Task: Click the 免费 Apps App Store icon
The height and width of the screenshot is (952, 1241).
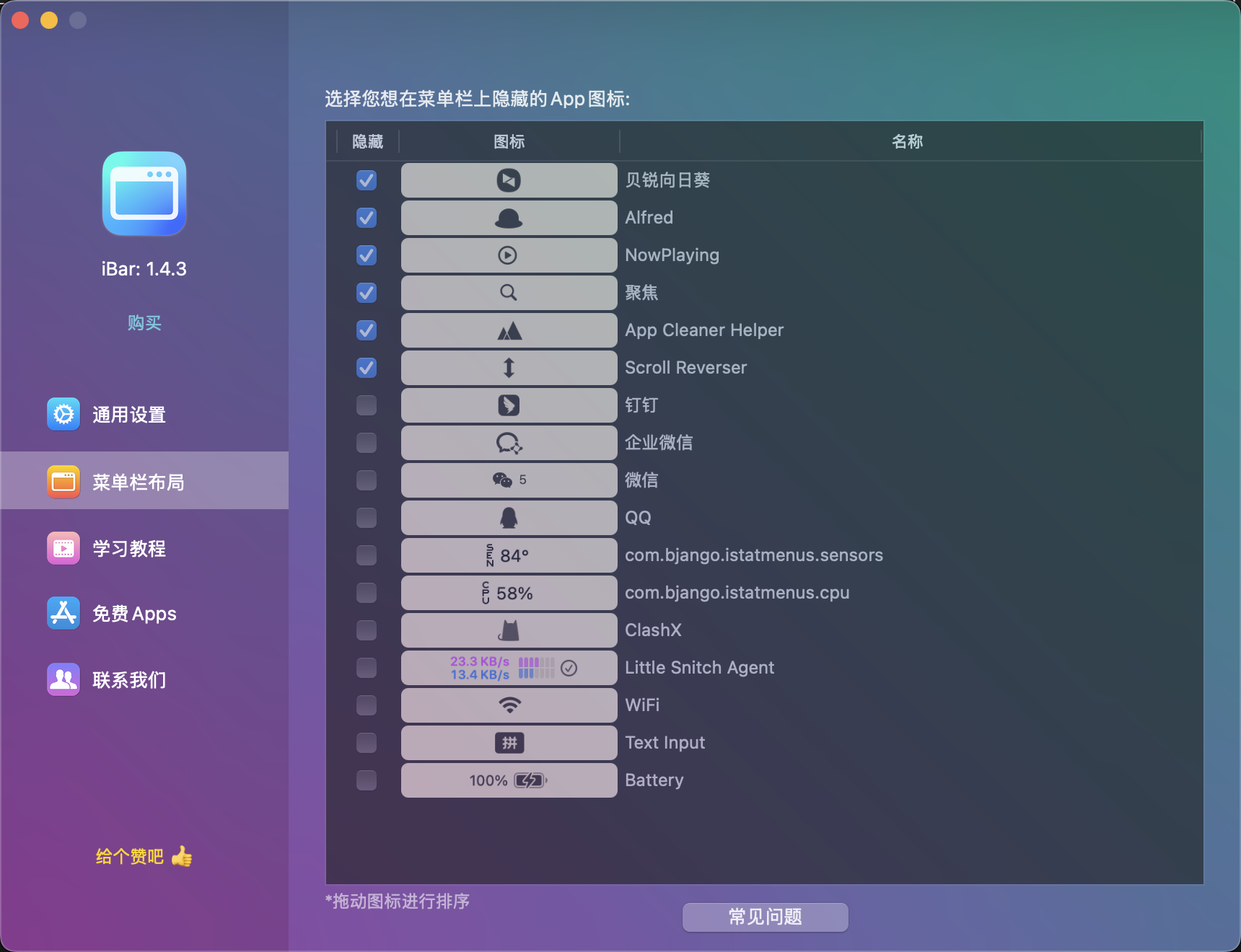Action: [x=63, y=613]
